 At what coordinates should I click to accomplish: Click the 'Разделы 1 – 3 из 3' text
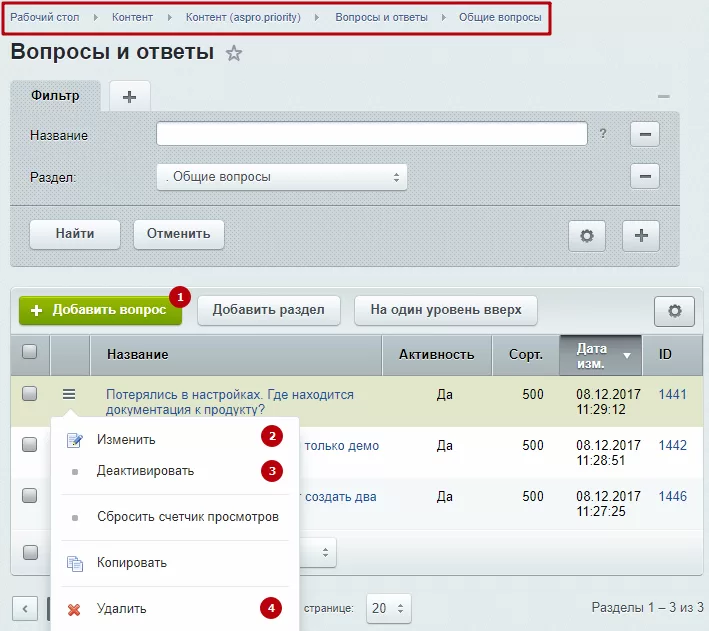point(648,607)
